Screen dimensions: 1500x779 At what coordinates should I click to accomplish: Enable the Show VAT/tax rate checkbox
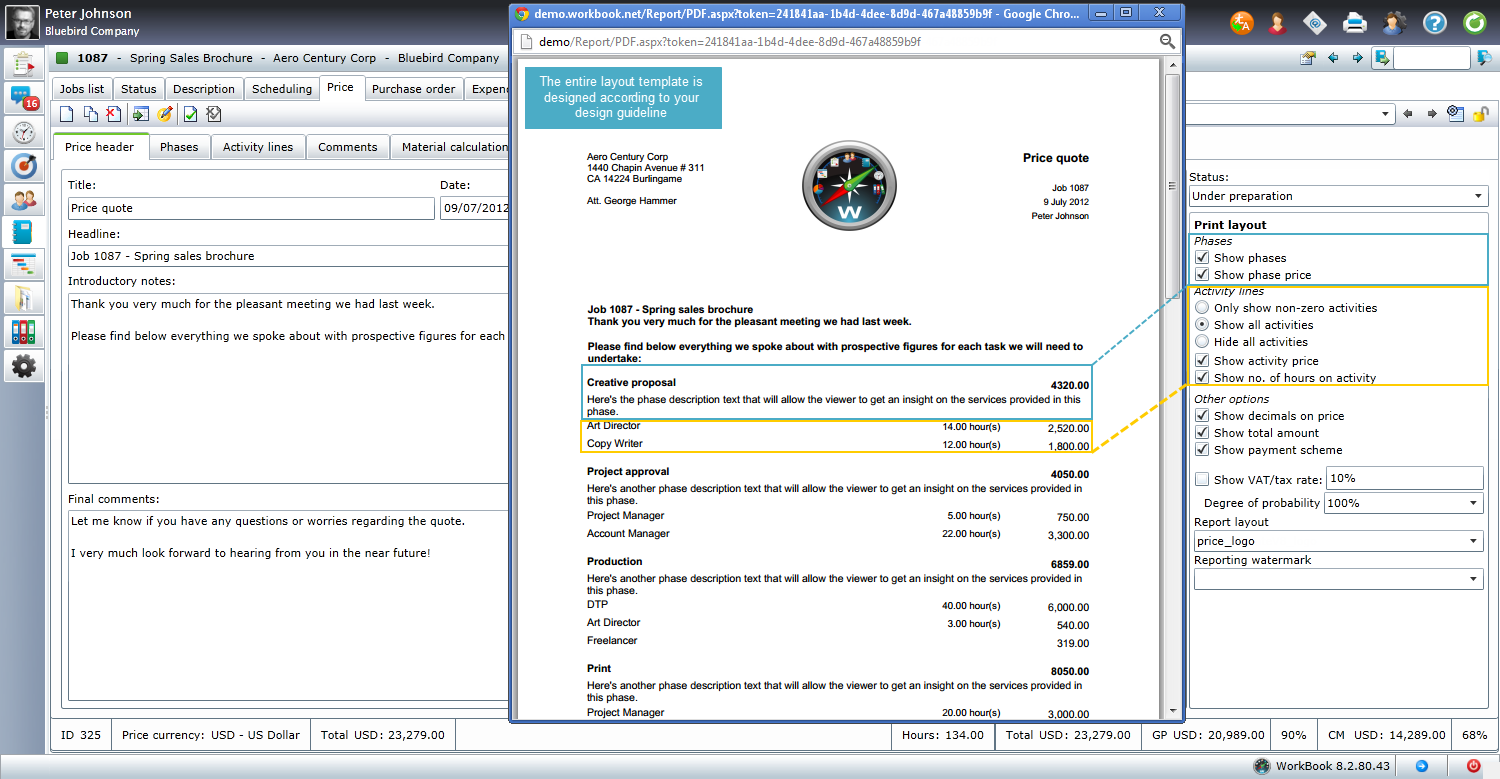1202,480
